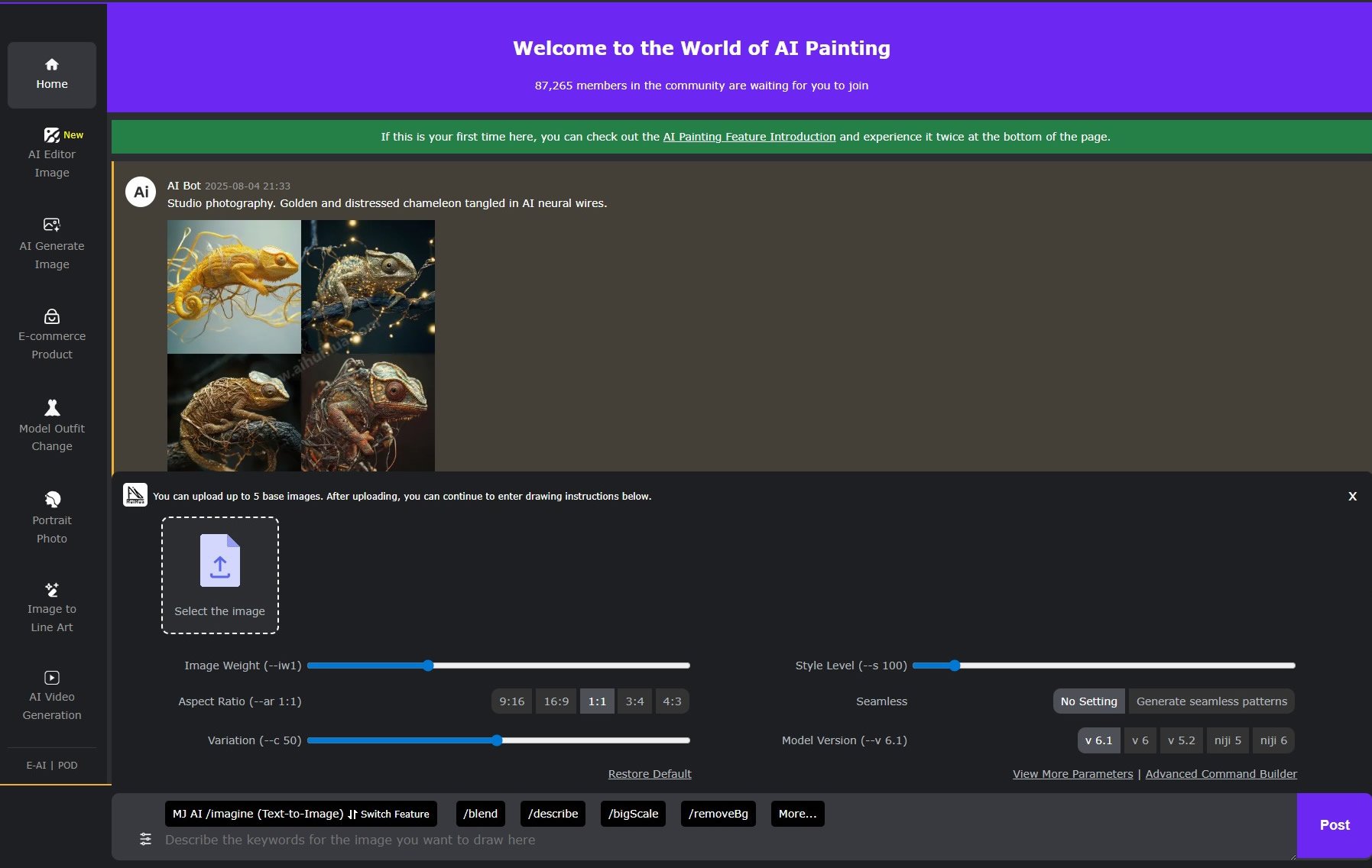
Task: Toggle the parameter settings sliders icon
Action: pos(145,839)
